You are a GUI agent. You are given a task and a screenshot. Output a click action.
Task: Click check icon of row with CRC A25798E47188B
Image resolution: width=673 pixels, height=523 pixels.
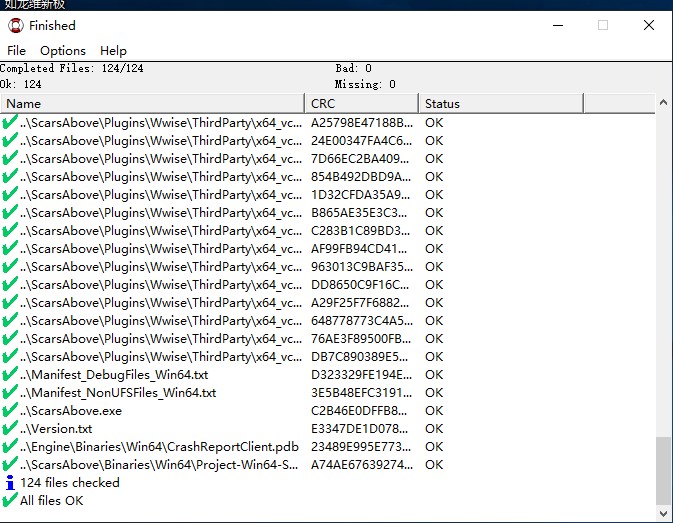pos(9,123)
